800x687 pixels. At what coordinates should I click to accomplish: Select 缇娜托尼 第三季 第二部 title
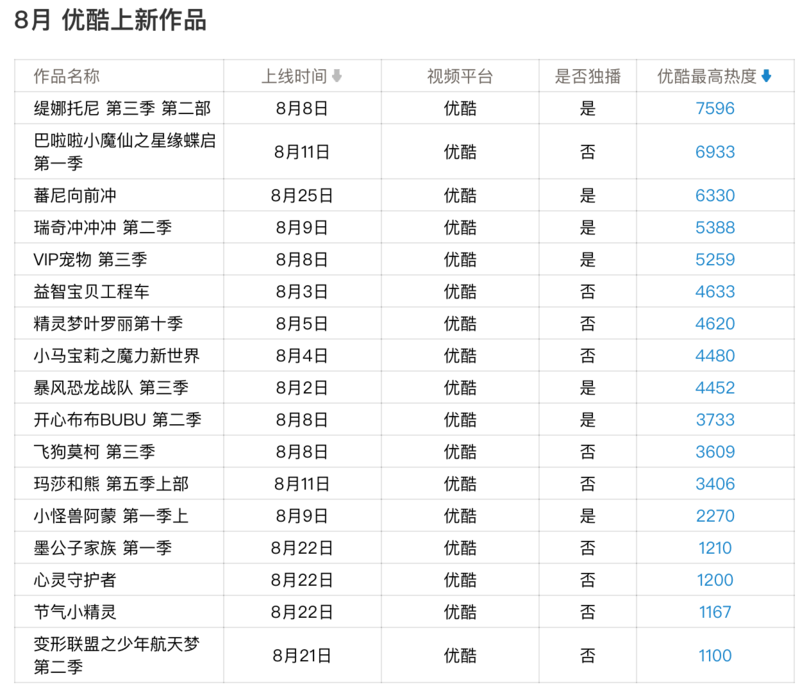click(122, 108)
